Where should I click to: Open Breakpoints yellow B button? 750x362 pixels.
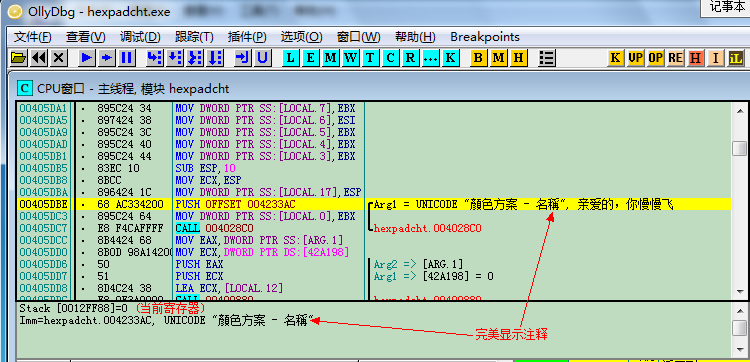pos(478,58)
